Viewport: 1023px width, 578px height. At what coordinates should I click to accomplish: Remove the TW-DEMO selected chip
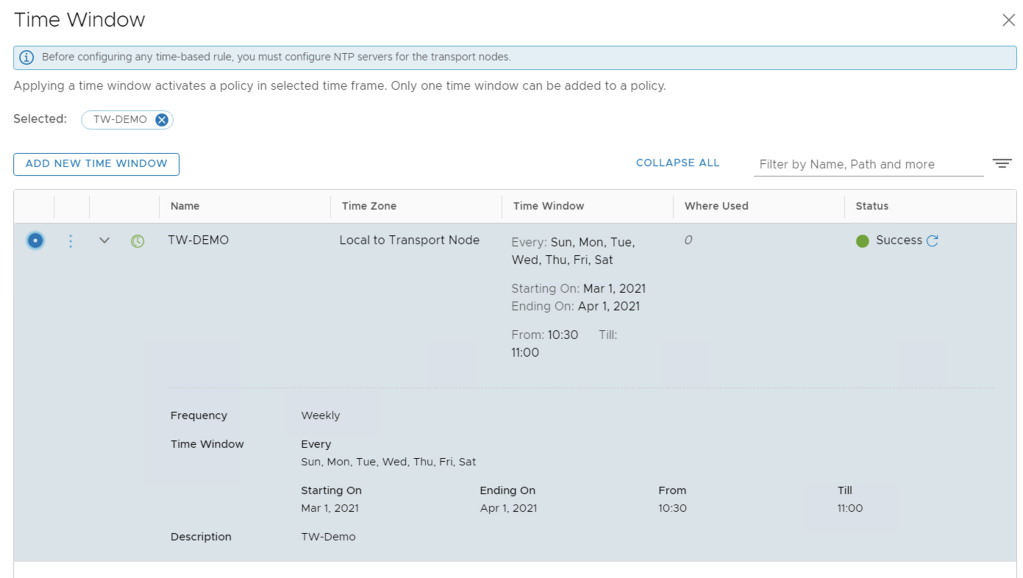161,120
